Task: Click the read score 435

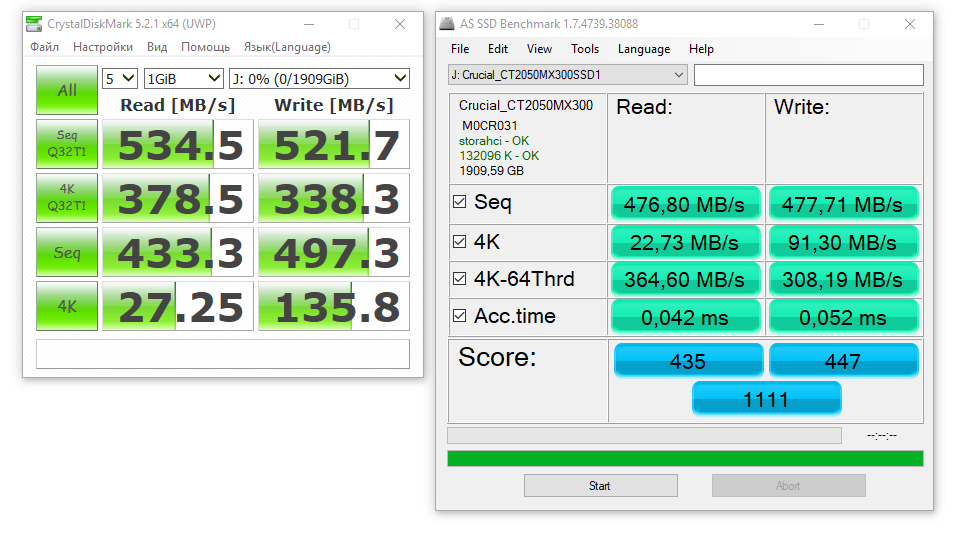Action: point(688,361)
